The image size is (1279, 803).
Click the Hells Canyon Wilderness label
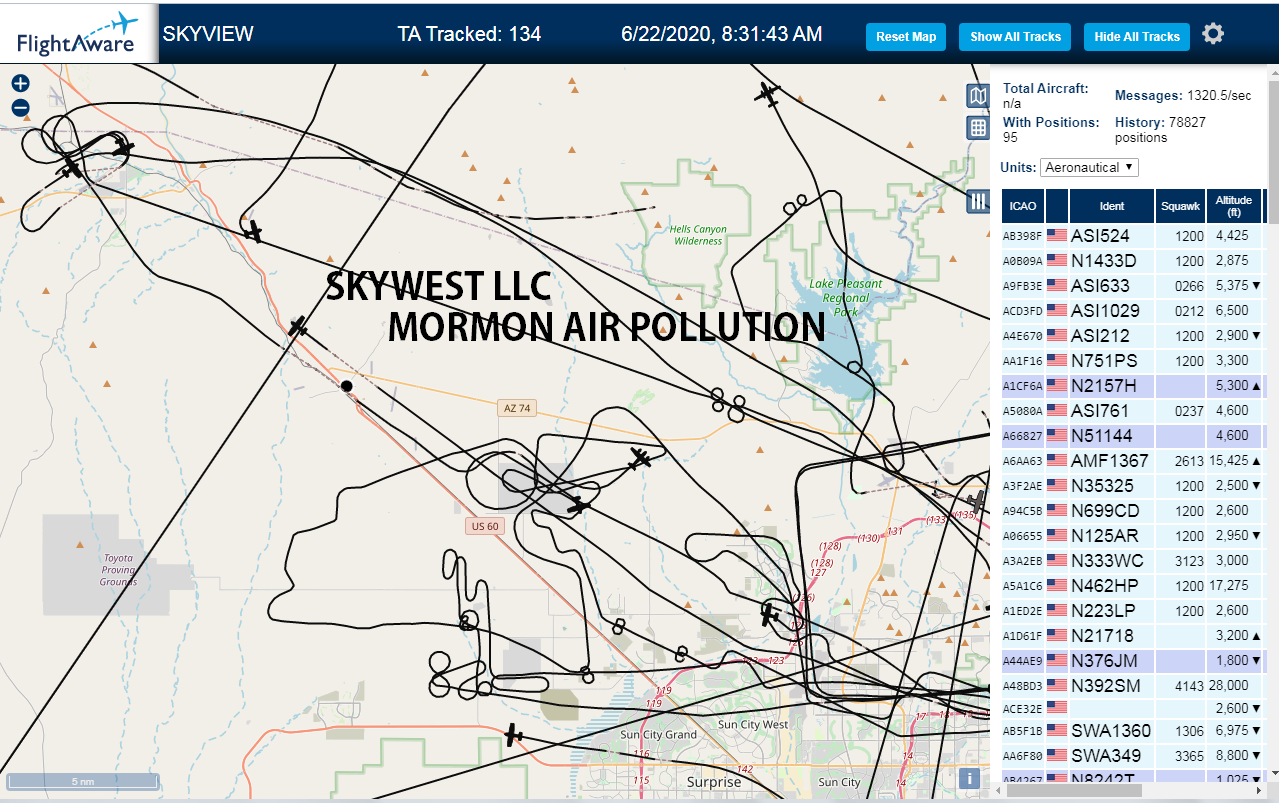click(x=698, y=235)
